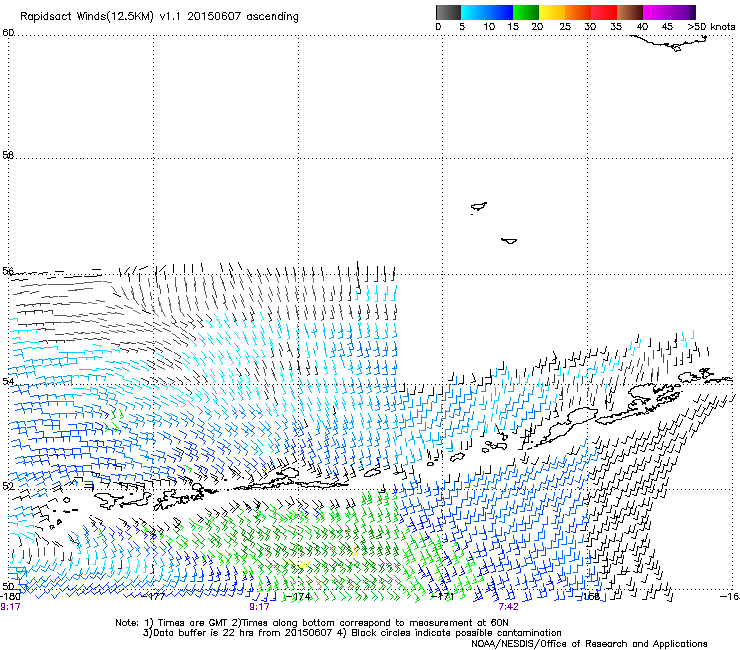The width and height of the screenshot is (740, 650).
Task: Click the purple 9:17 time stamp near -174
Action: click(x=259, y=607)
